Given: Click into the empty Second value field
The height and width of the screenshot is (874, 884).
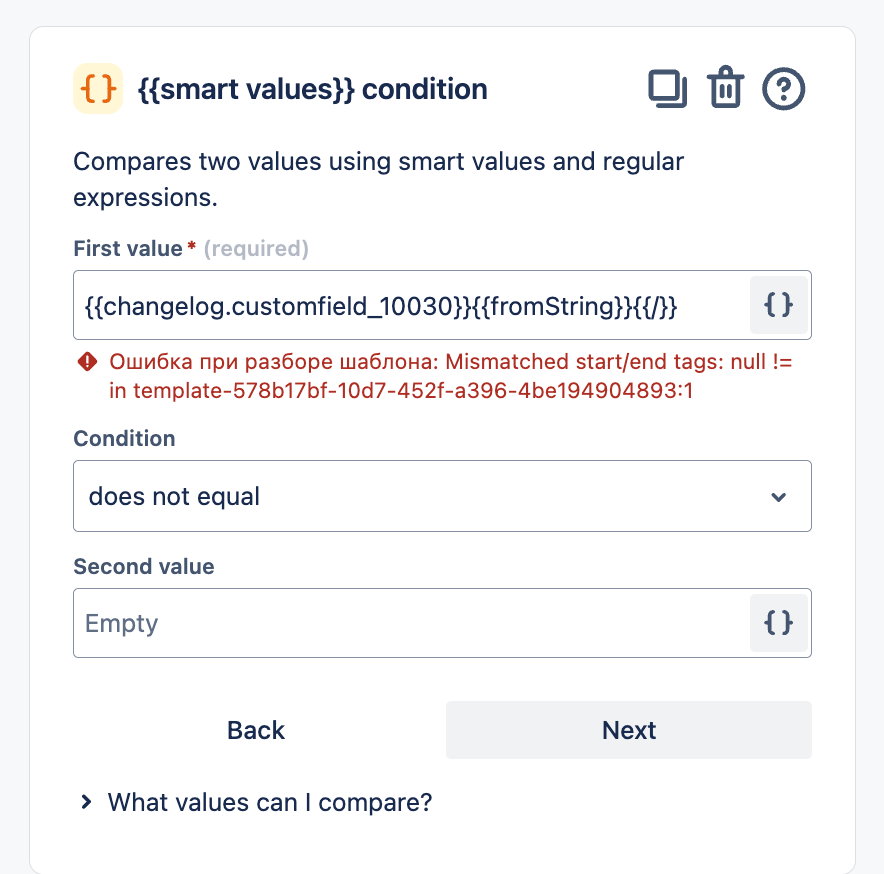Looking at the screenshot, I should (x=410, y=623).
